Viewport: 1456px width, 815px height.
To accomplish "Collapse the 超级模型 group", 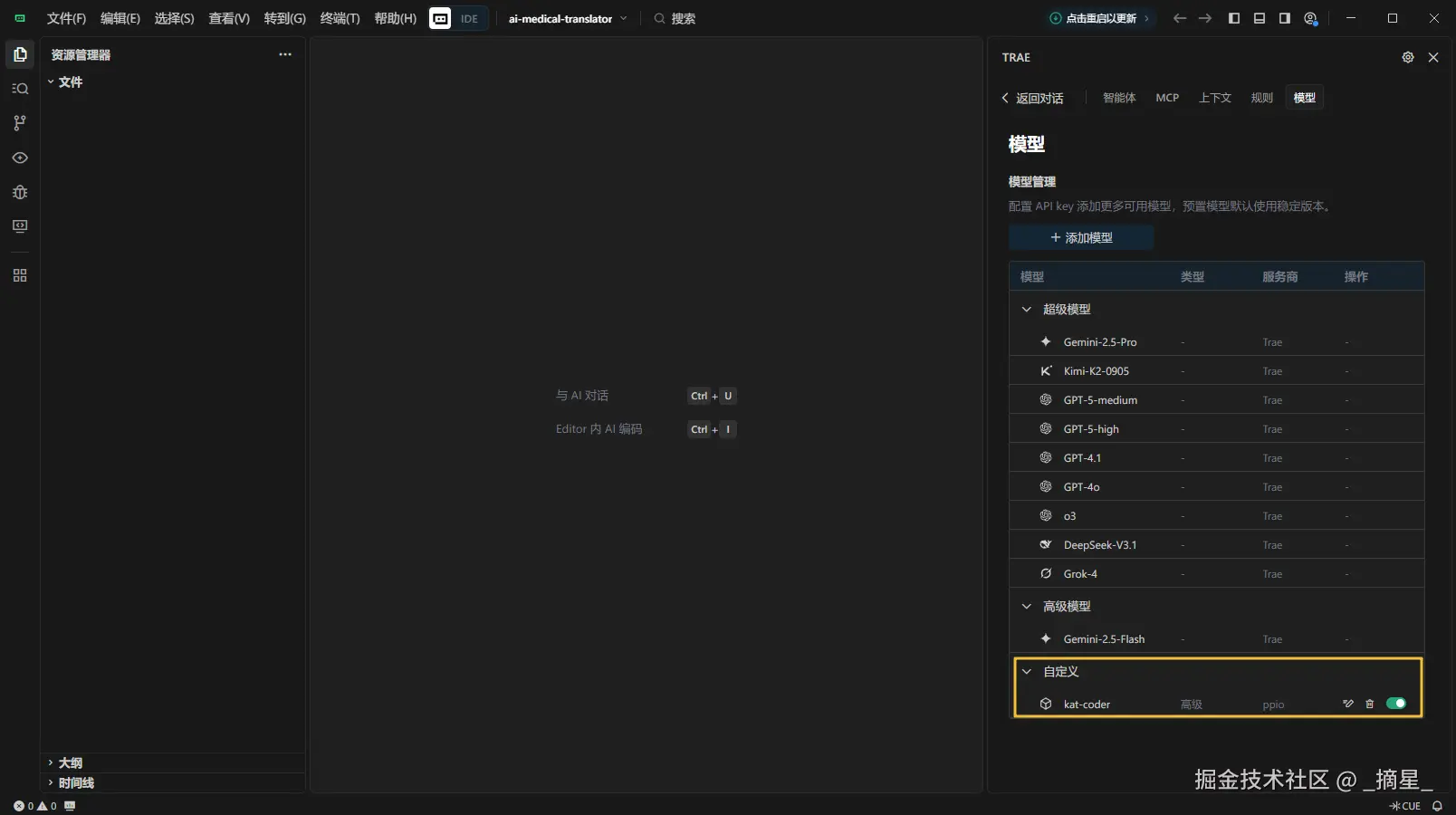I will [x=1027, y=309].
